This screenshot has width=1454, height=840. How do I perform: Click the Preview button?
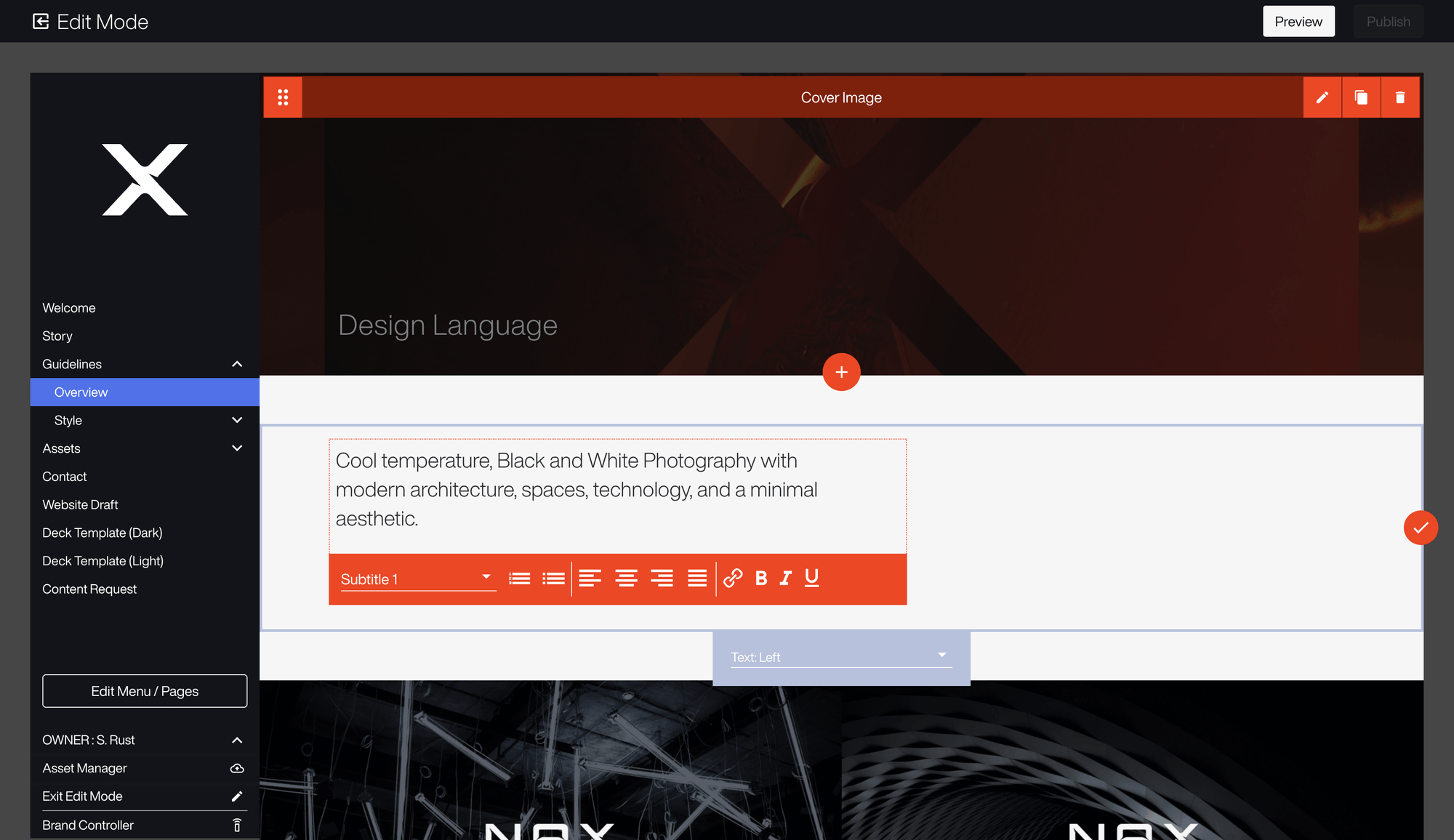pos(1298,22)
